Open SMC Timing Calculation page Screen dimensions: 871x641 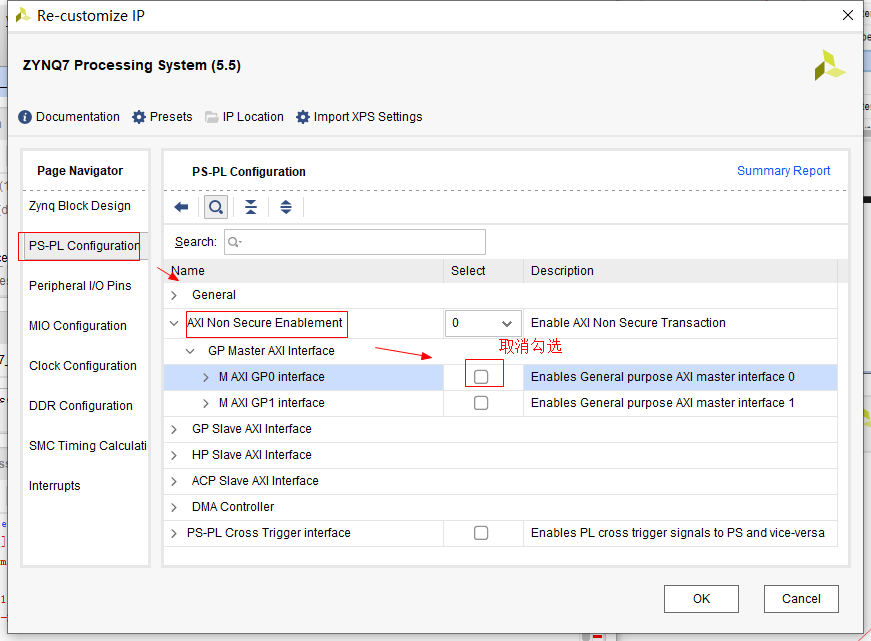88,446
